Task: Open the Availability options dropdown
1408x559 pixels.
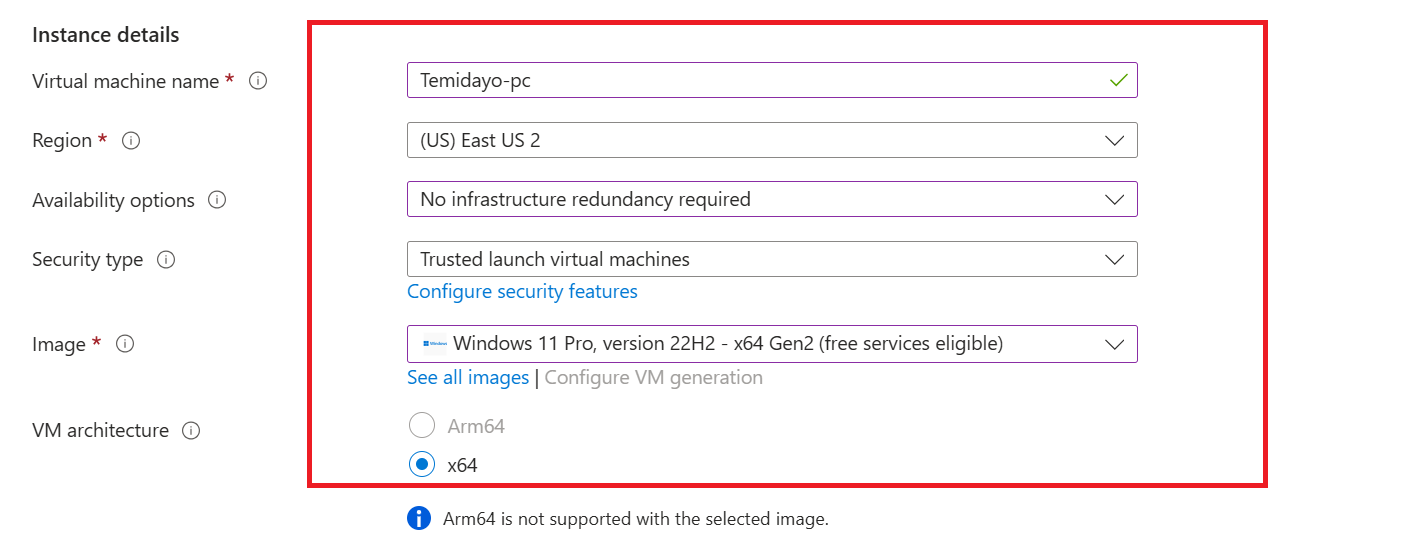Action: coord(1114,200)
